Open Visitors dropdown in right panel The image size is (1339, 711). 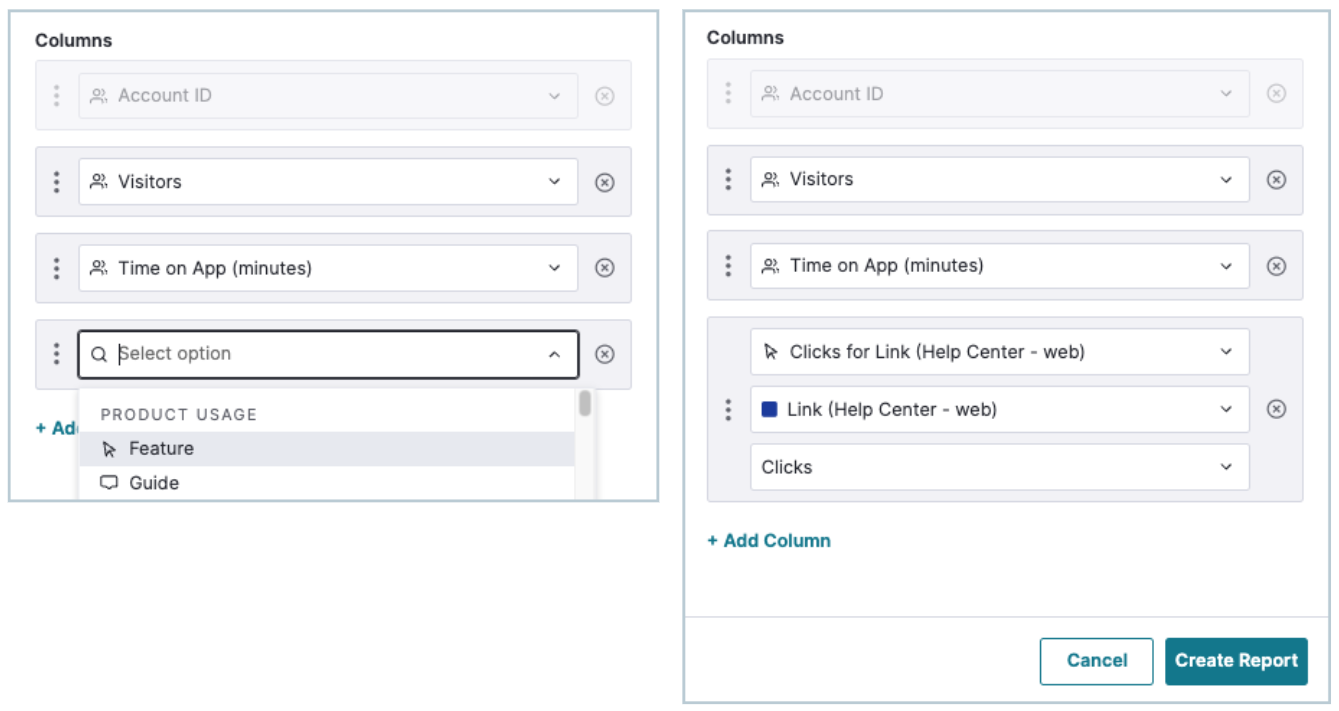1000,179
